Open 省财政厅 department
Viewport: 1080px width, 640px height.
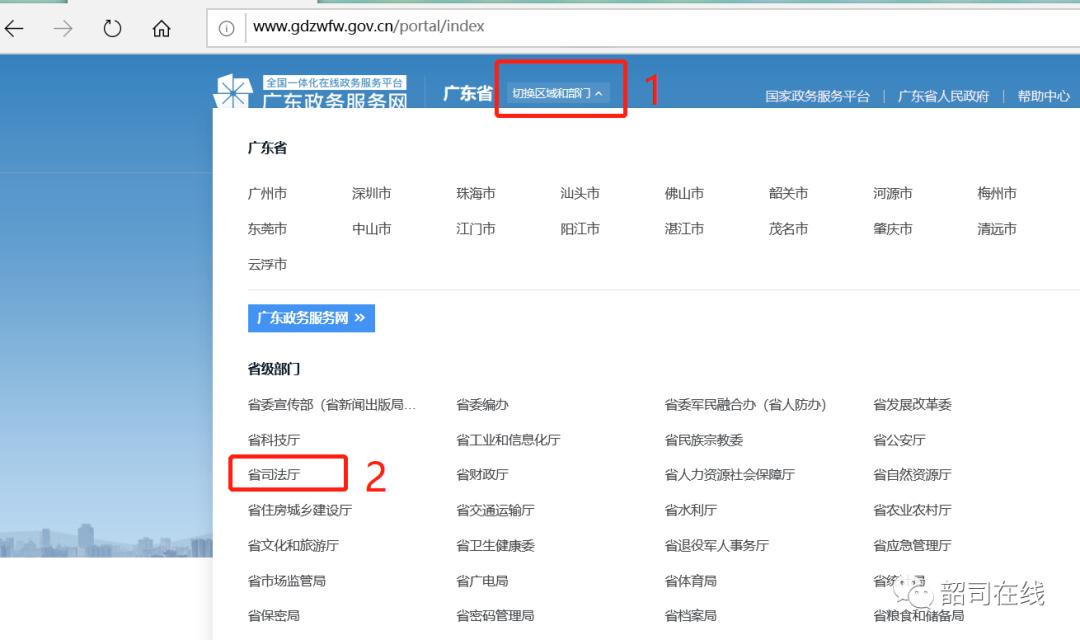pyautogui.click(x=482, y=475)
